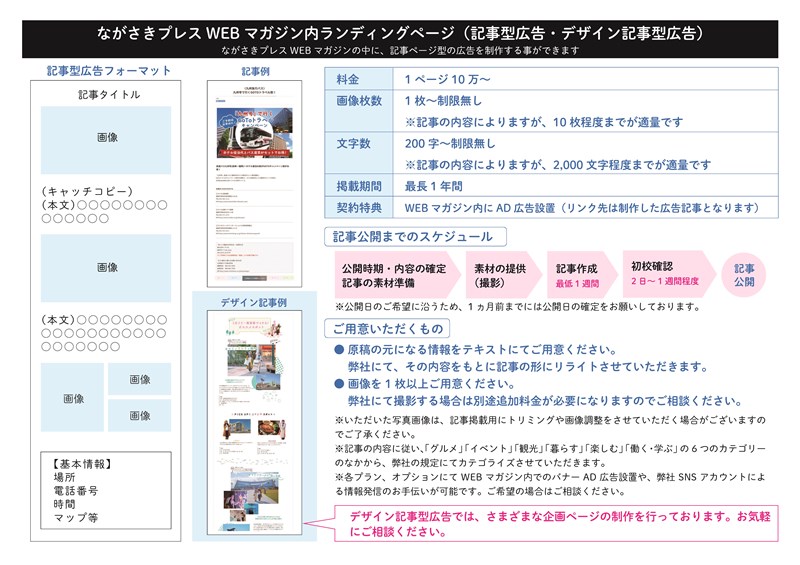The width and height of the screenshot is (800, 565).
Task: Click the 電話番号 line in 基本情報
Action: click(76, 490)
